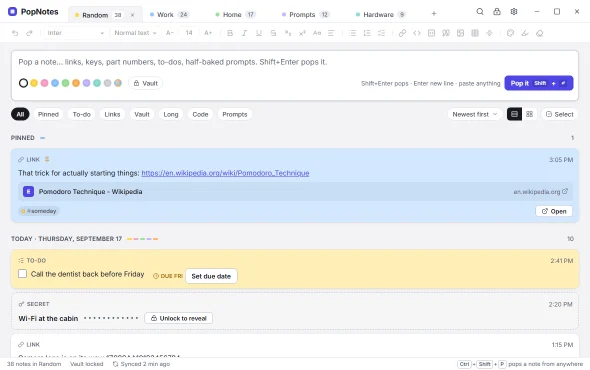Open the Newest first sort dropdown
This screenshot has height=370, width=590.
coord(475,114)
